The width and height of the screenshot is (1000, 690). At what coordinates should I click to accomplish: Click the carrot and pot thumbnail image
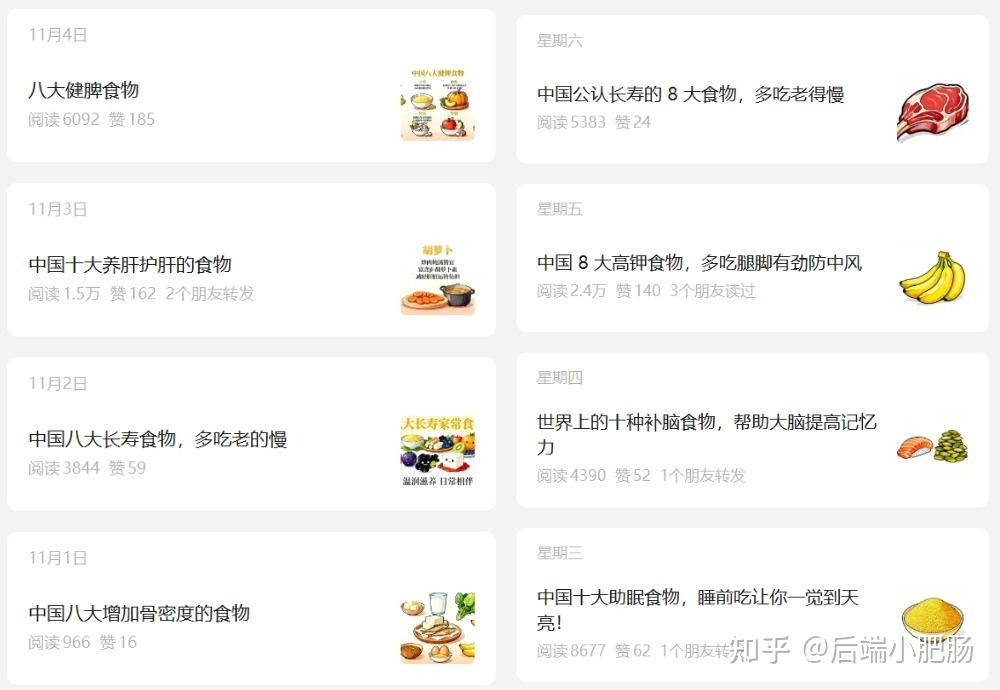pos(438,277)
